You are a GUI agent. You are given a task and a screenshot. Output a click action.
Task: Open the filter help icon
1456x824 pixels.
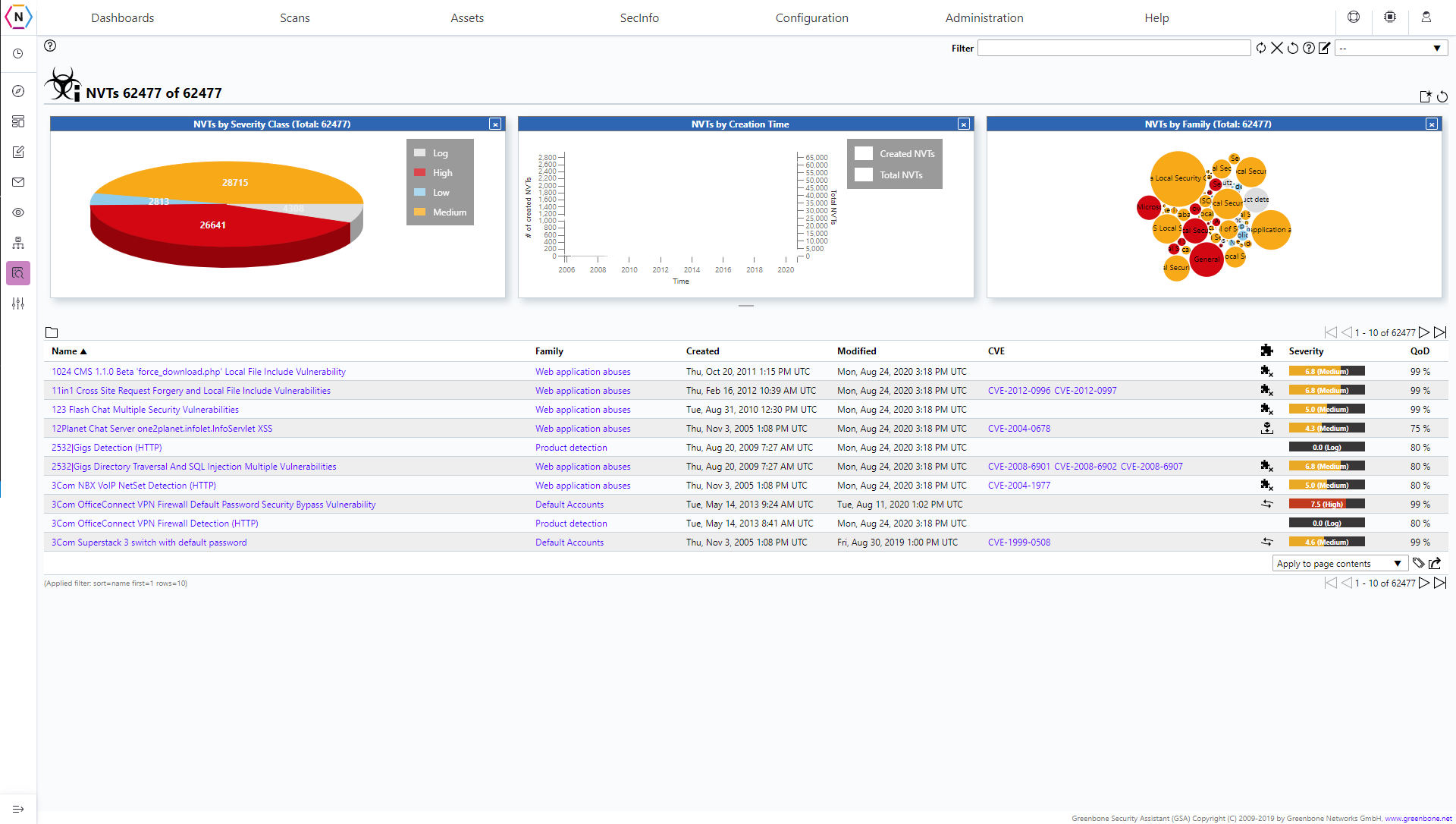(1309, 48)
